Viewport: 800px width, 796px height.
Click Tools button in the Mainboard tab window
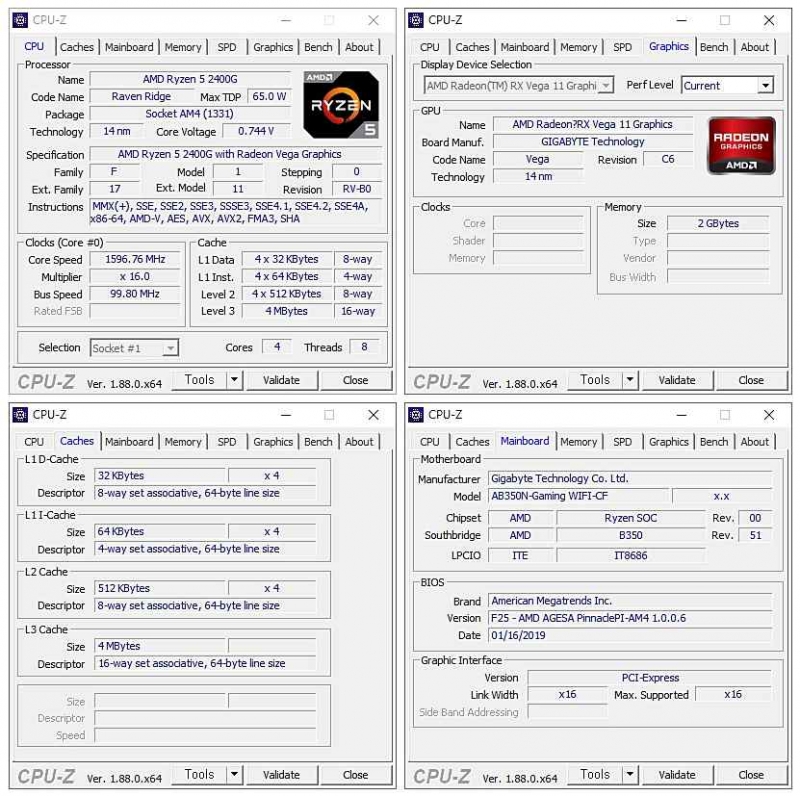(595, 775)
